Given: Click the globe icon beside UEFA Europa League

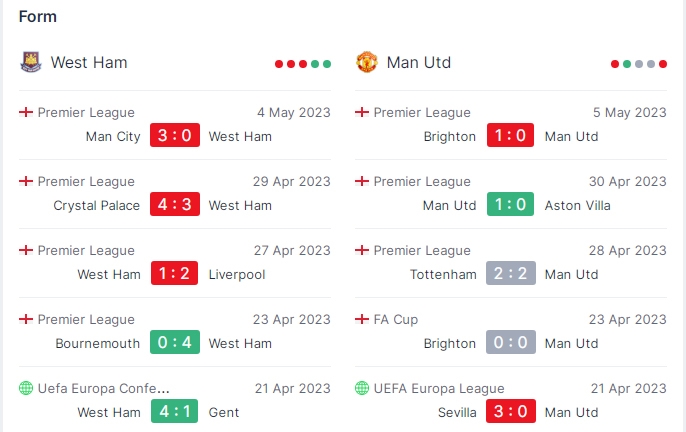Looking at the screenshot, I should [362, 388].
